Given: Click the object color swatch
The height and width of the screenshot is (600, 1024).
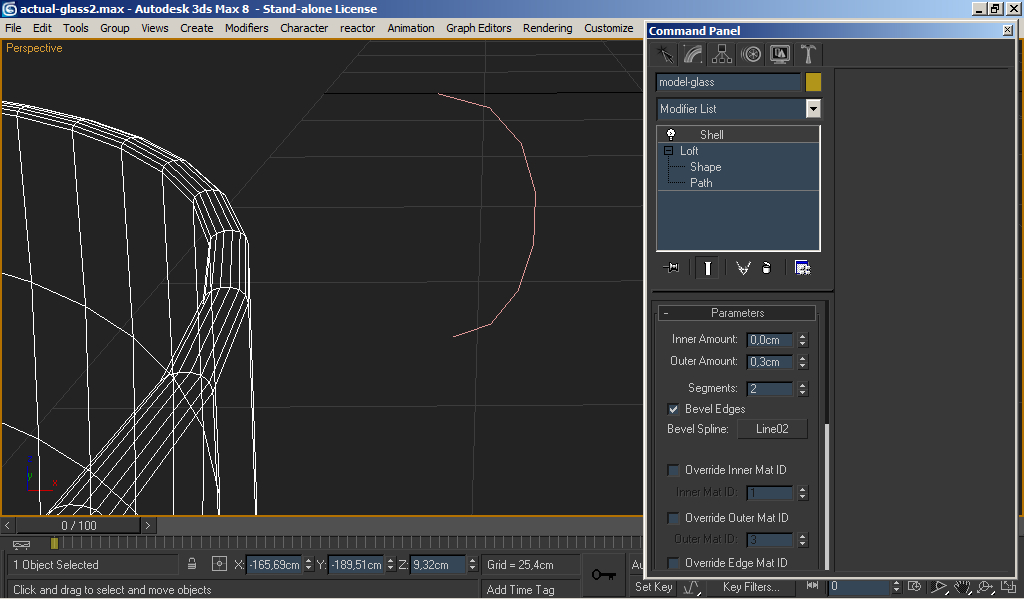Looking at the screenshot, I should (813, 82).
